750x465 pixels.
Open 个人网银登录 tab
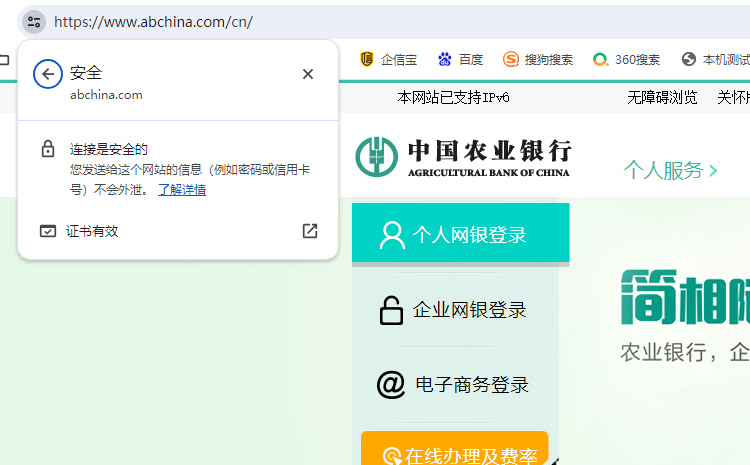click(460, 235)
